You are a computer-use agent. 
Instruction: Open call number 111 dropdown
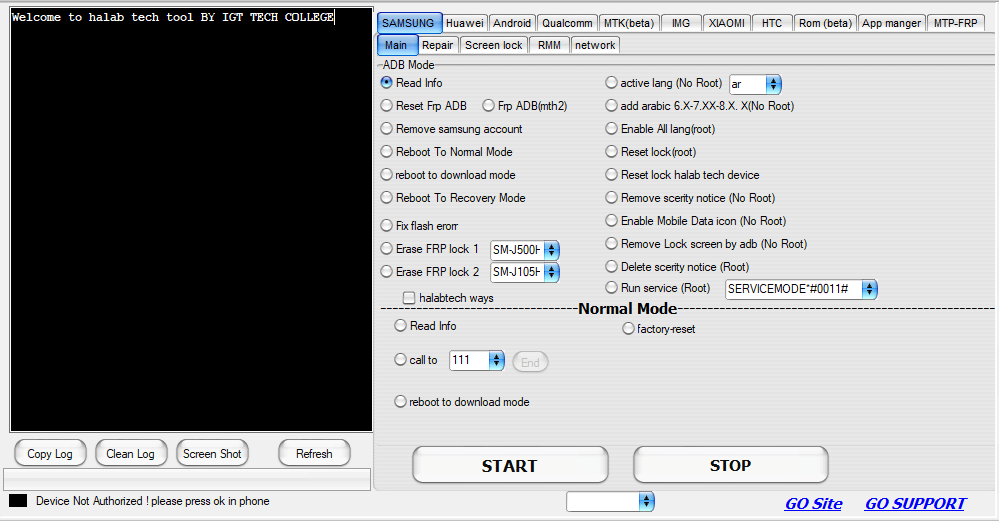click(496, 360)
